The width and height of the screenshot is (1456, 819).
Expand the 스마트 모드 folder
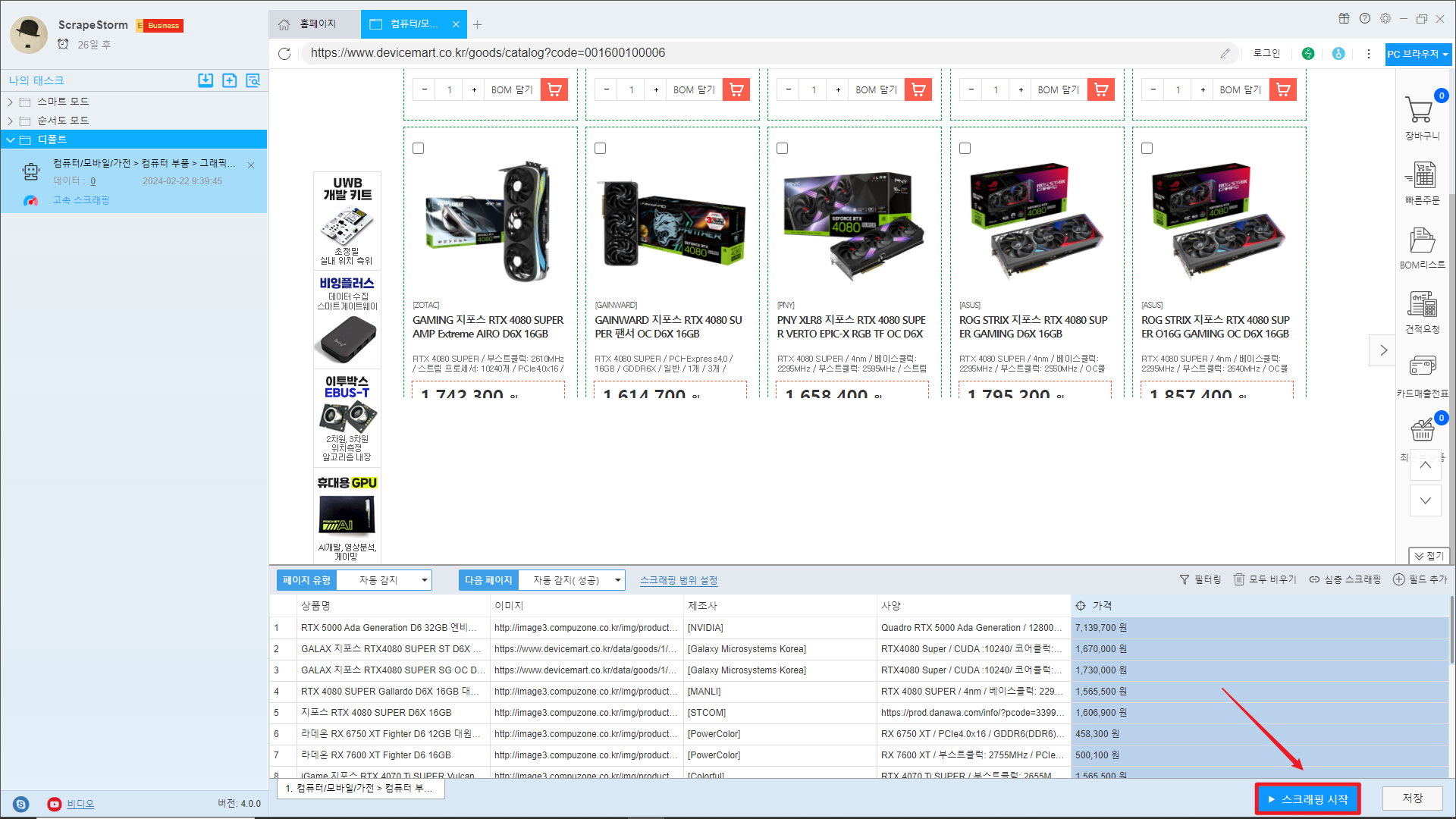pos(10,102)
